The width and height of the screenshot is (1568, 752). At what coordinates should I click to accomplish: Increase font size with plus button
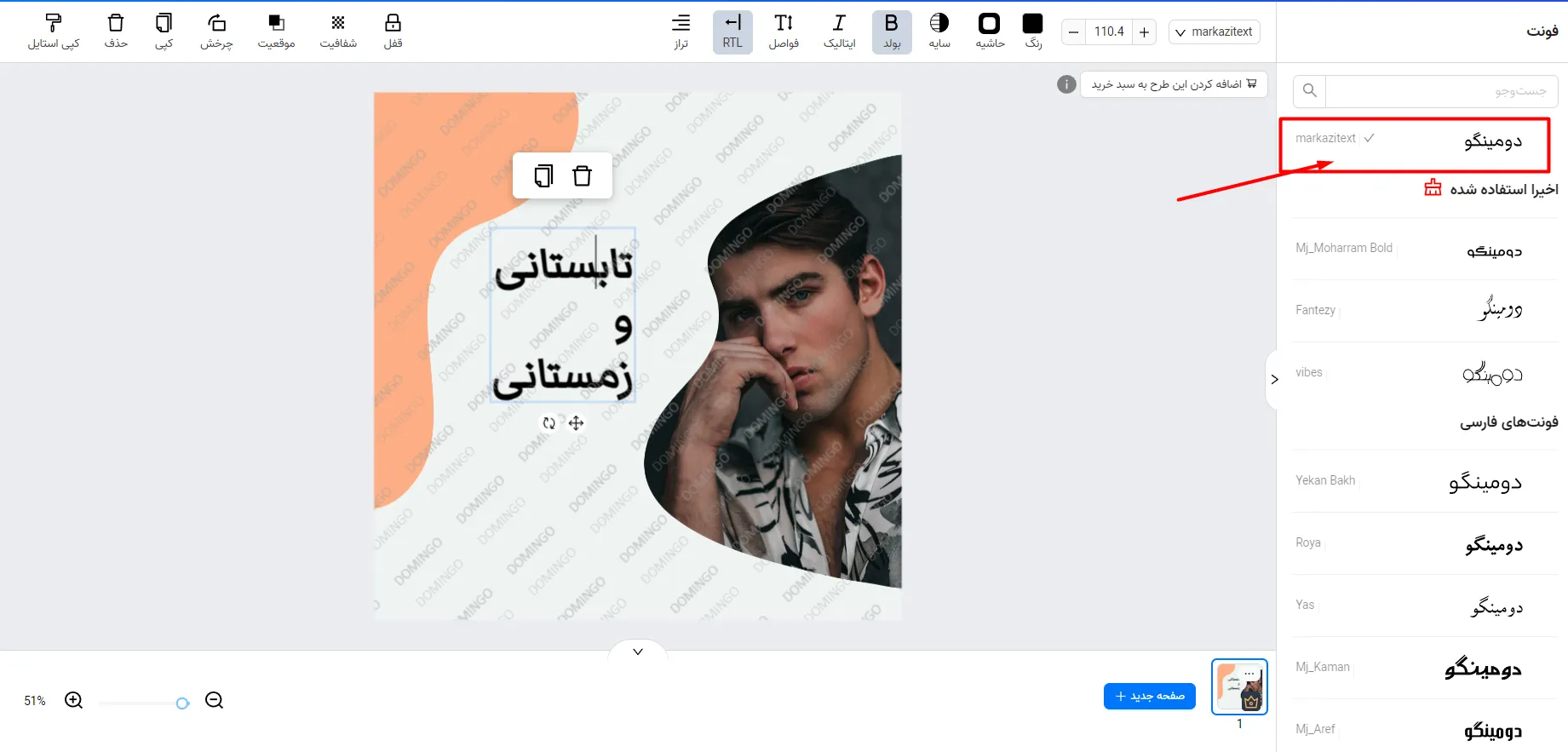tap(1144, 32)
